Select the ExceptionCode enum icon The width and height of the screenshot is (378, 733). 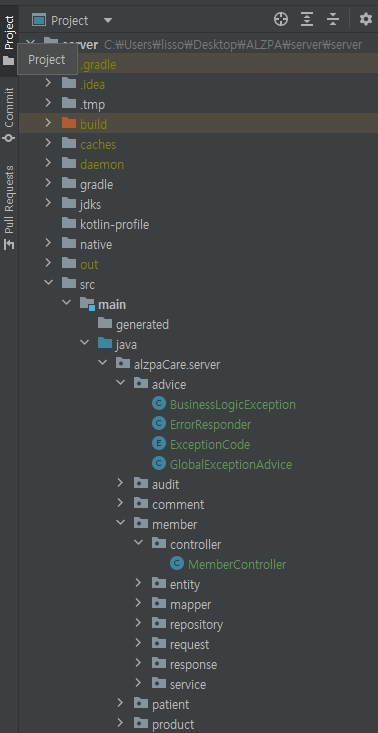pos(159,444)
